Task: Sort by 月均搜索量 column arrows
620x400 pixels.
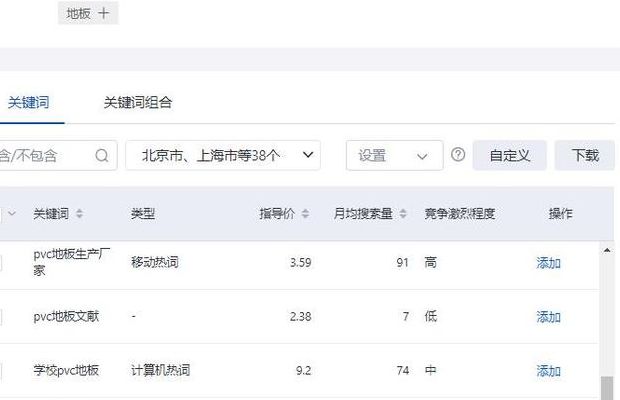Action: 403,214
